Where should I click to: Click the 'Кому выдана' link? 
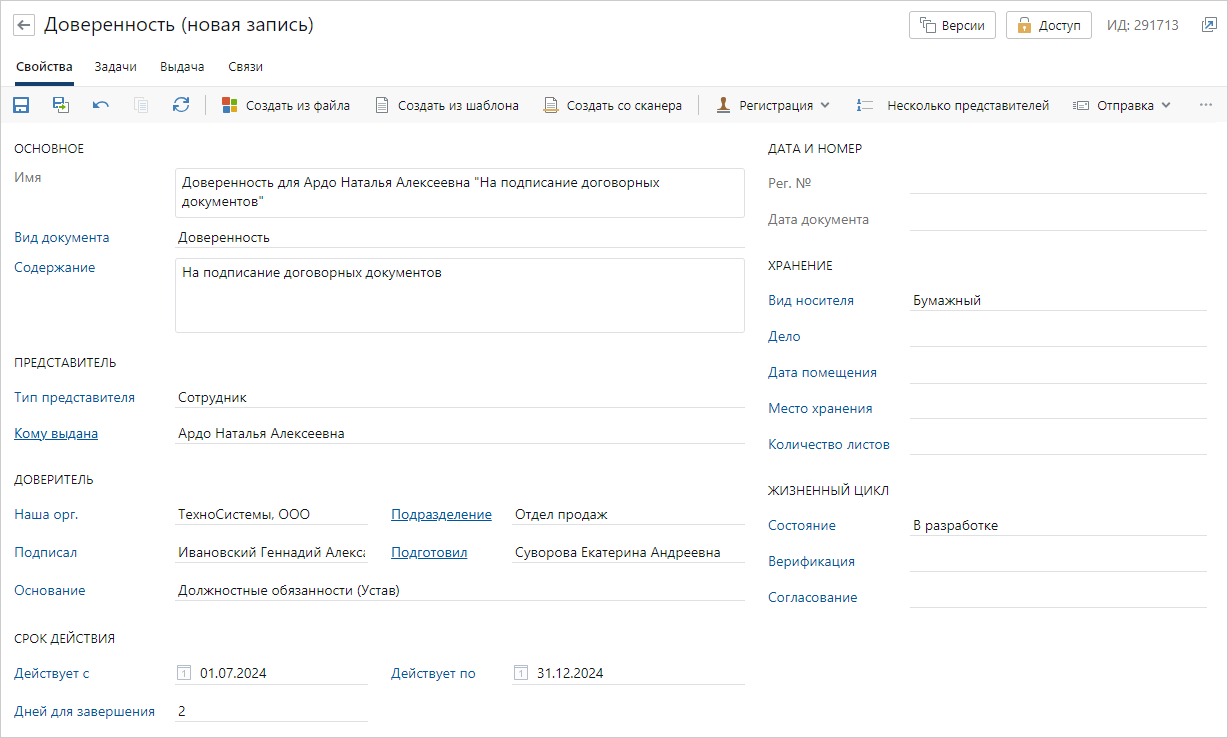click(x=56, y=433)
